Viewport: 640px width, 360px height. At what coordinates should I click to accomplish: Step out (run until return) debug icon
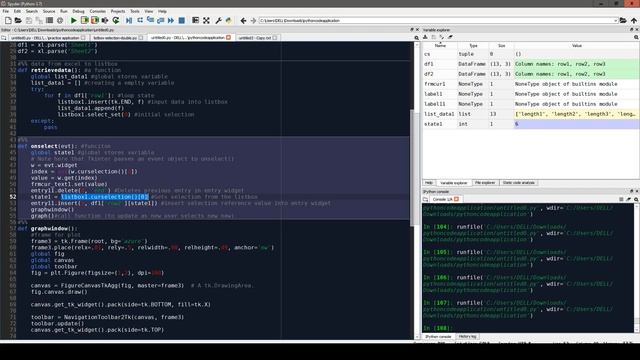tap(160, 20)
